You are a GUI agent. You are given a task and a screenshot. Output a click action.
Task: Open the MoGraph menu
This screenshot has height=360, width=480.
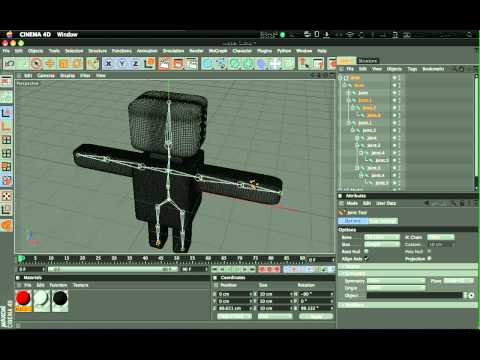coord(218,51)
